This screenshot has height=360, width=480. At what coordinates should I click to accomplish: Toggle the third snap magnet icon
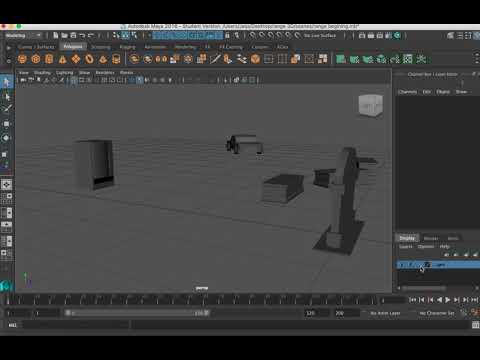pos(271,35)
